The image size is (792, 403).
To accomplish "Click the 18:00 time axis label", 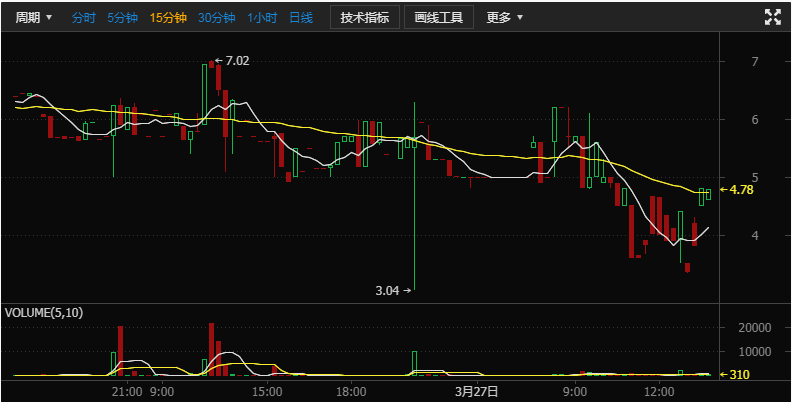I will pos(351,391).
